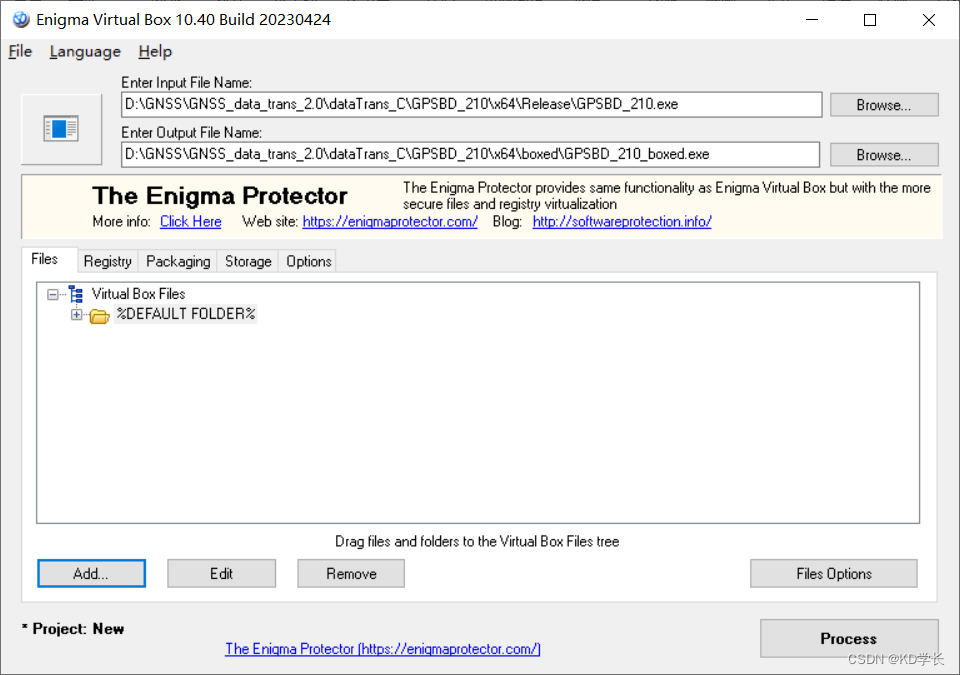Switch to the Registry tab
The image size is (960, 675).
click(x=107, y=261)
